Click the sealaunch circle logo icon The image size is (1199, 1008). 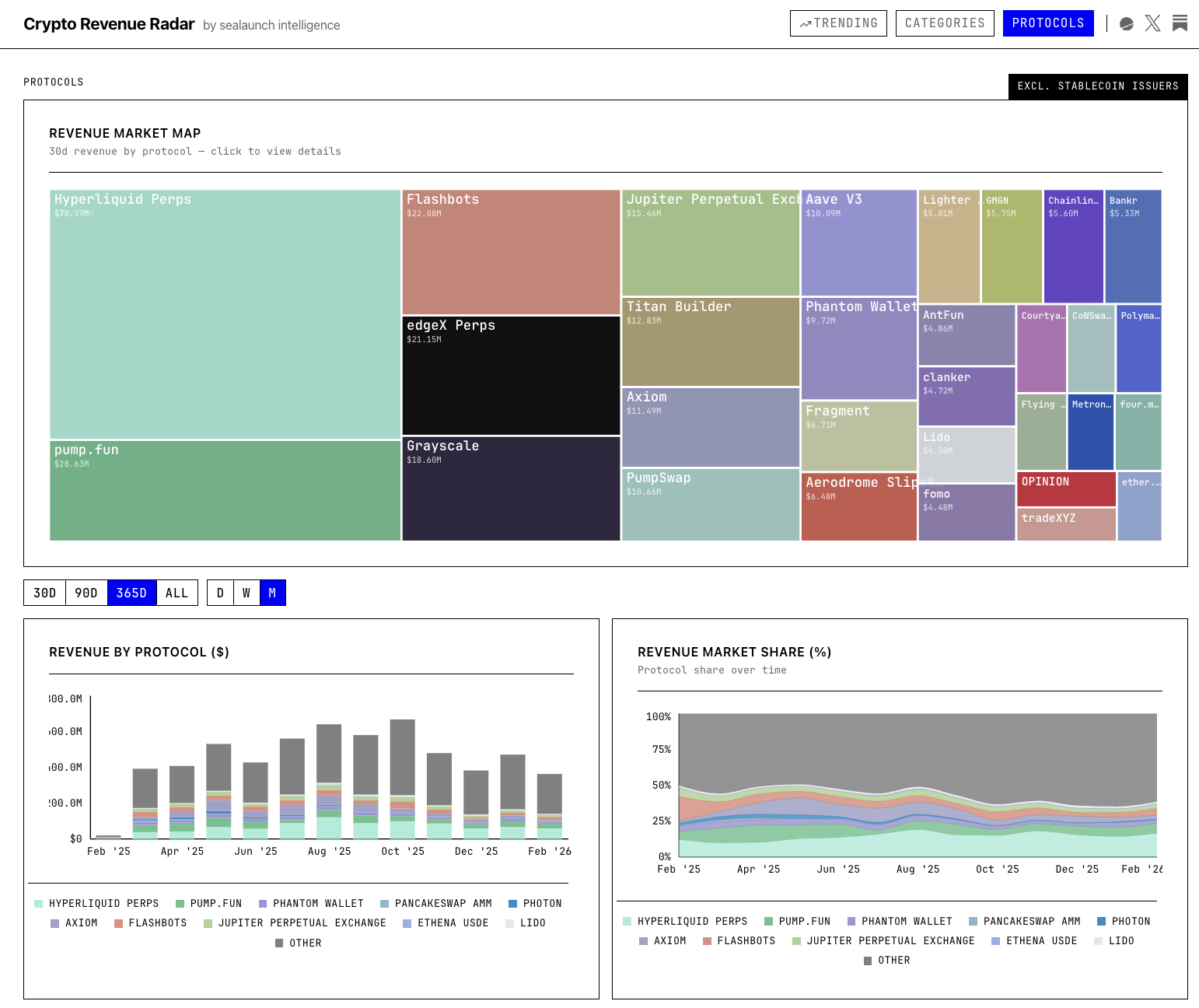click(1126, 23)
